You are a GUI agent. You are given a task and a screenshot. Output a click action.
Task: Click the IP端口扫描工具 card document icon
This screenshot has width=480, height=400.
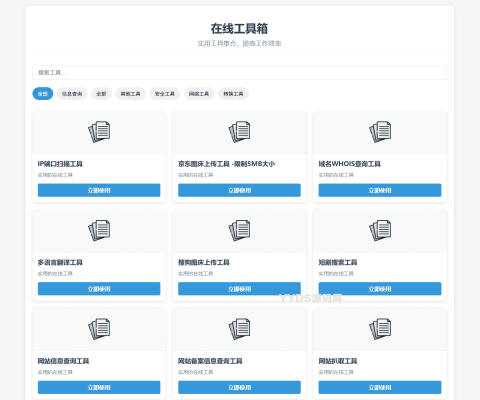(x=99, y=132)
